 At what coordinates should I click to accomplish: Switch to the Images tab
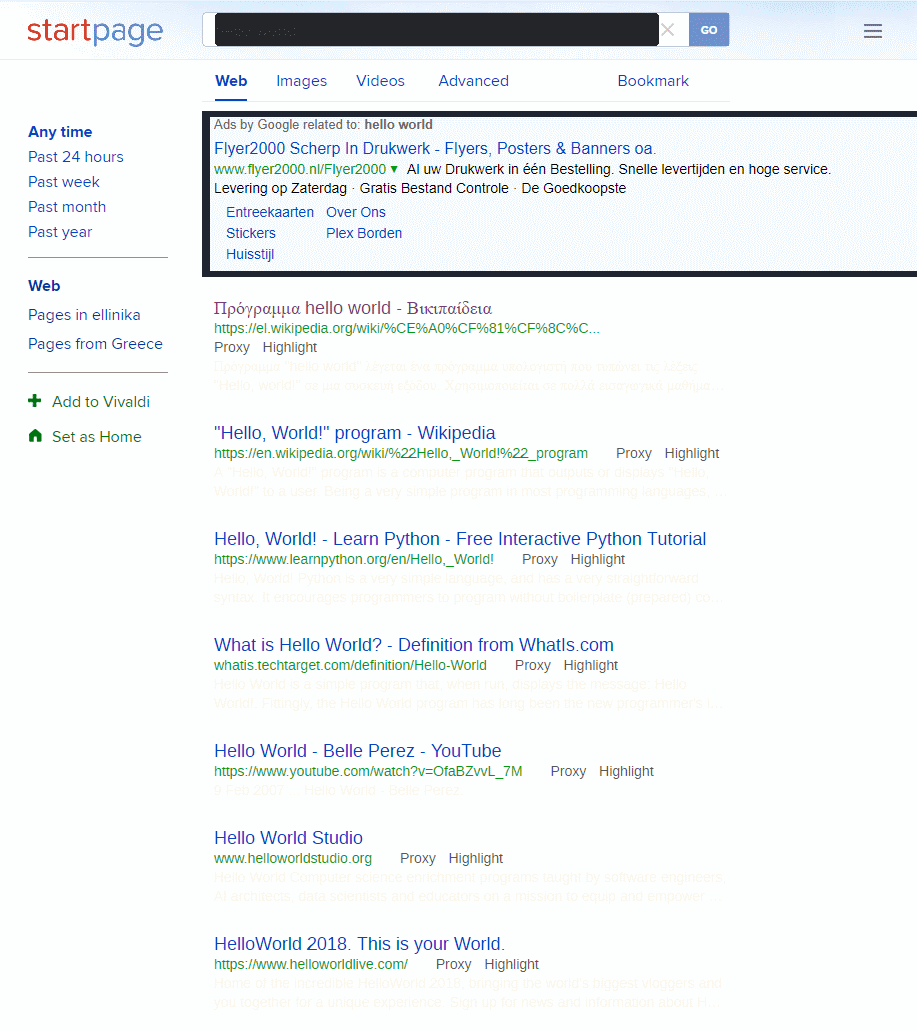coord(301,81)
